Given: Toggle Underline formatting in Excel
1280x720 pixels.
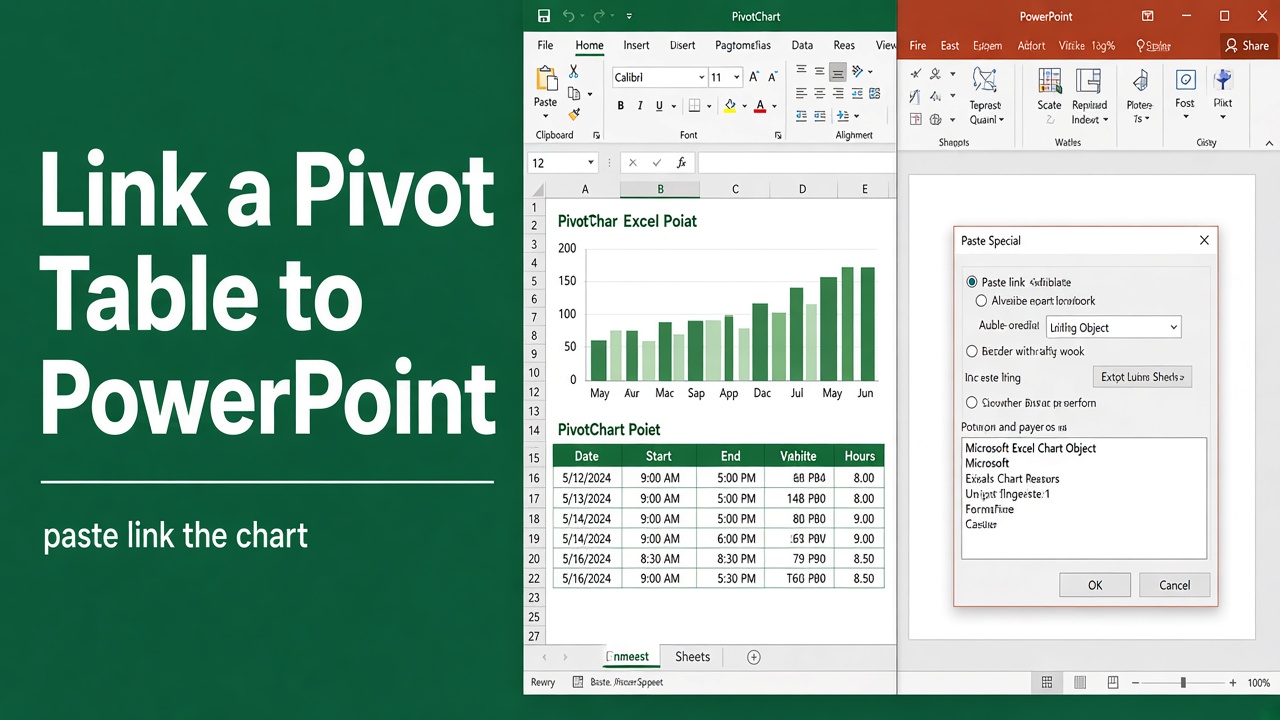Looking at the screenshot, I should click(x=659, y=106).
